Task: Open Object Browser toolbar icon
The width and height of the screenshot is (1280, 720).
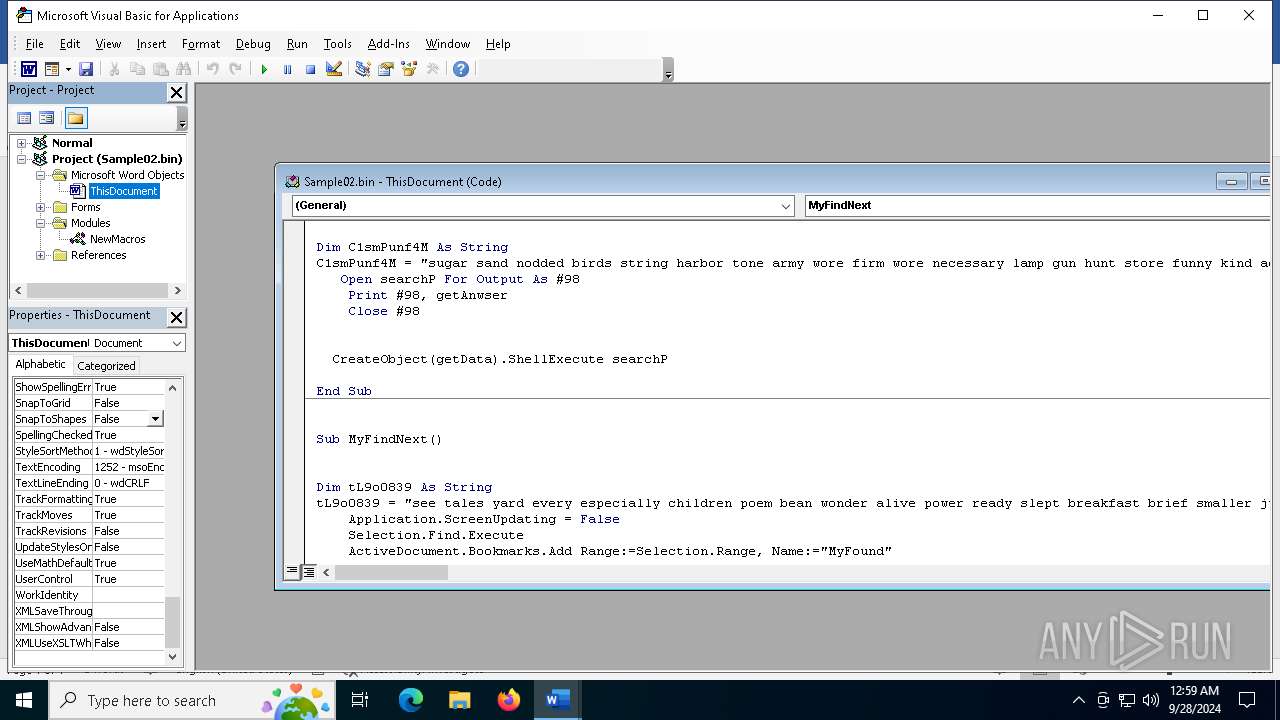Action: pyautogui.click(x=409, y=69)
